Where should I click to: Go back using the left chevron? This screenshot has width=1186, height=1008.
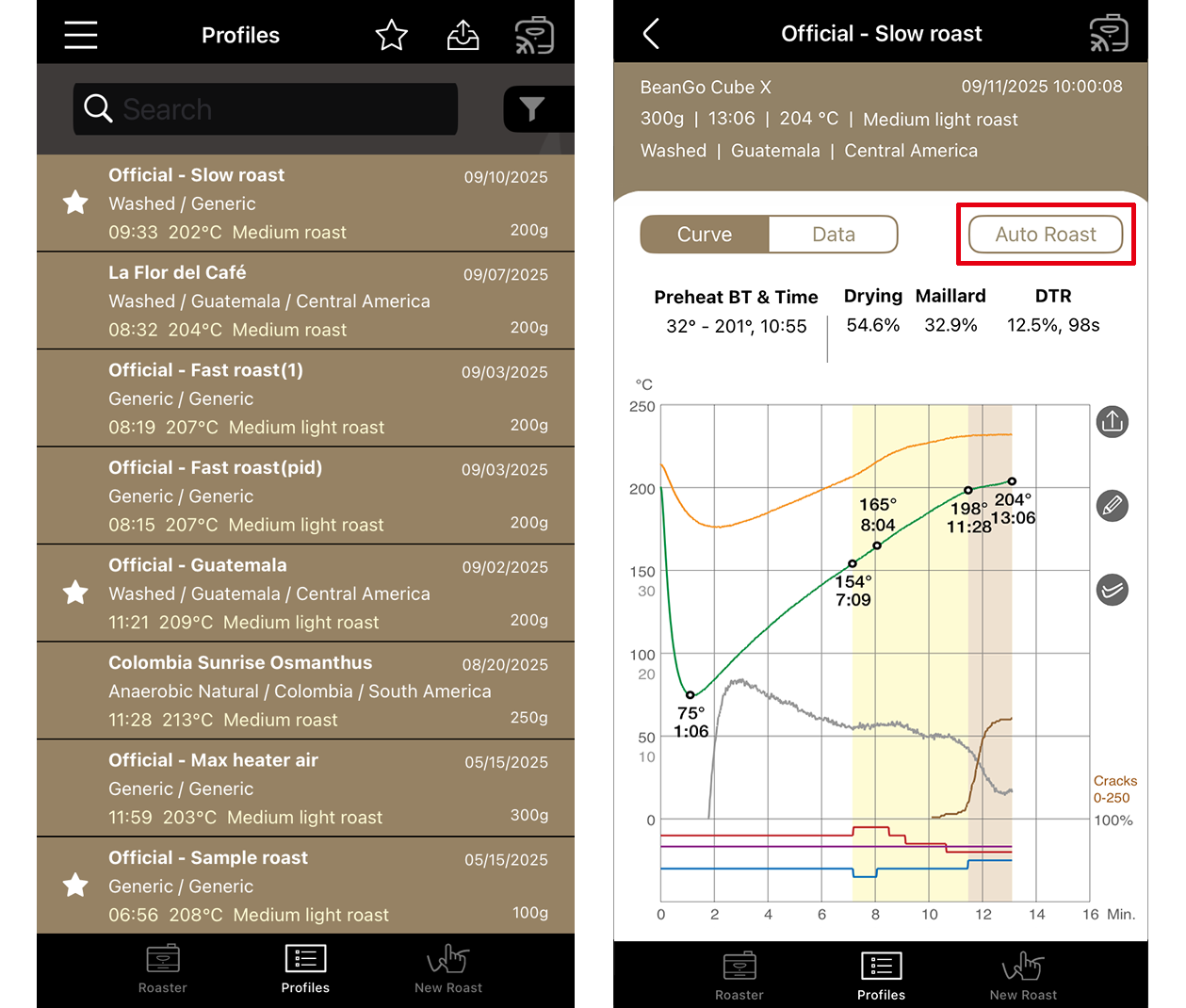[x=651, y=34]
